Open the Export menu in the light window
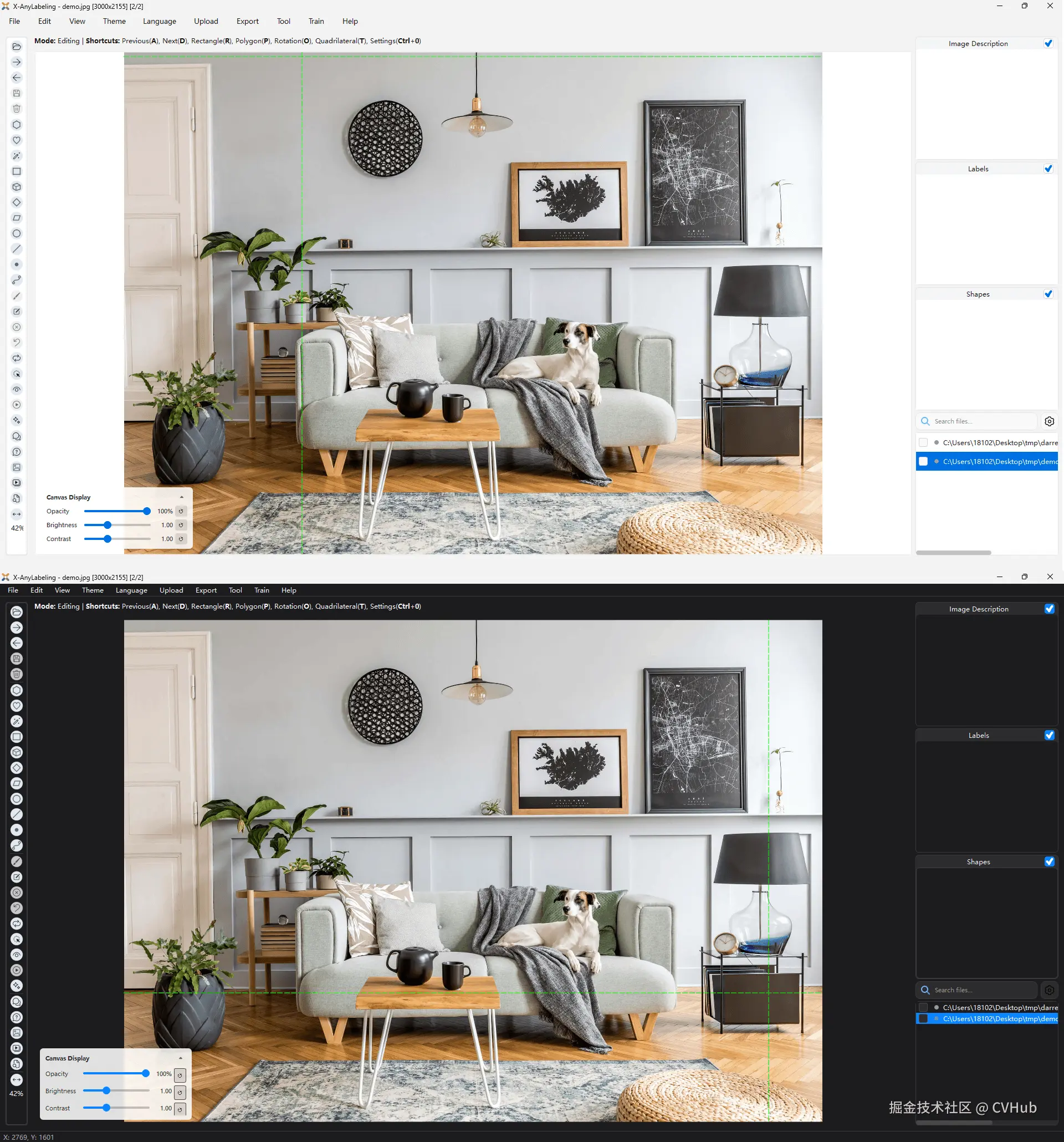1064x1142 pixels. pyautogui.click(x=248, y=21)
